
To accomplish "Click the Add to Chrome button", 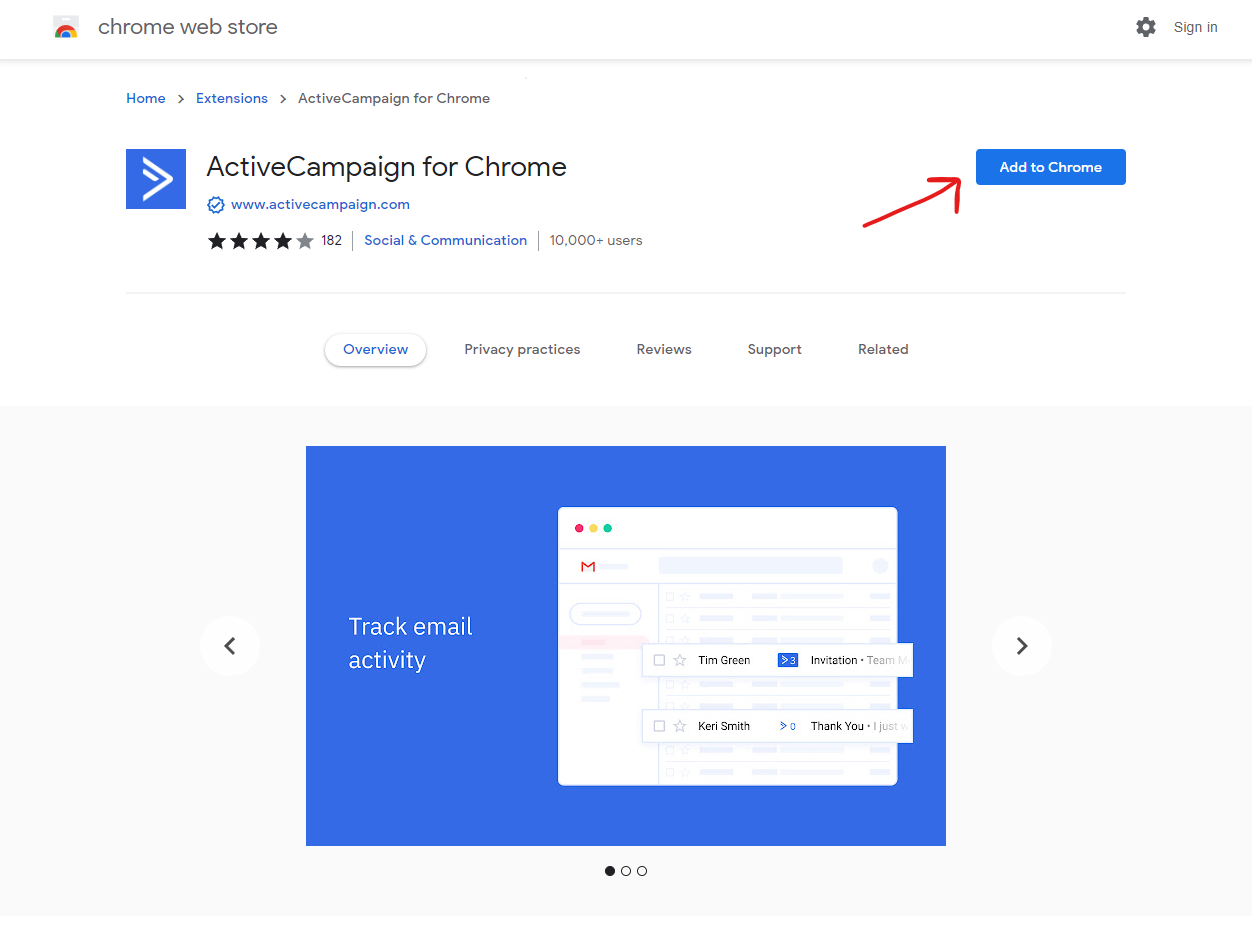I will 1051,167.
